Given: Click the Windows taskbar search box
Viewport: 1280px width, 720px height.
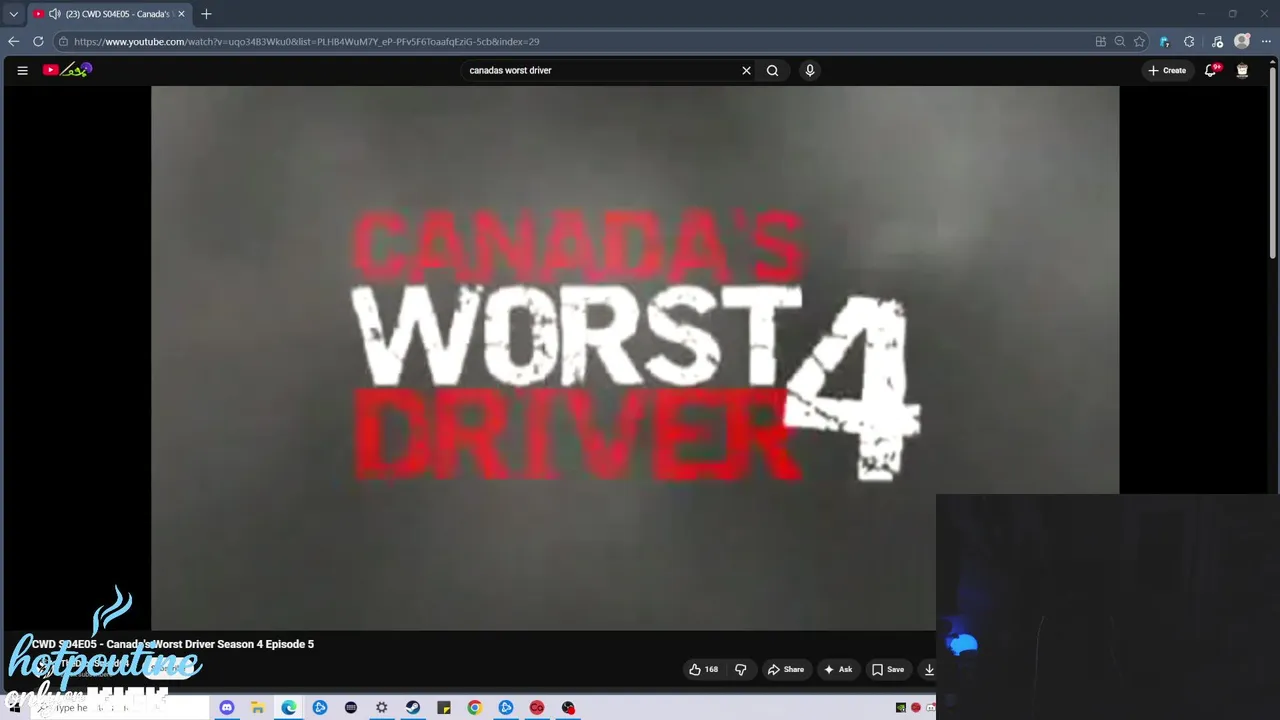Looking at the screenshot, I should click(120, 708).
